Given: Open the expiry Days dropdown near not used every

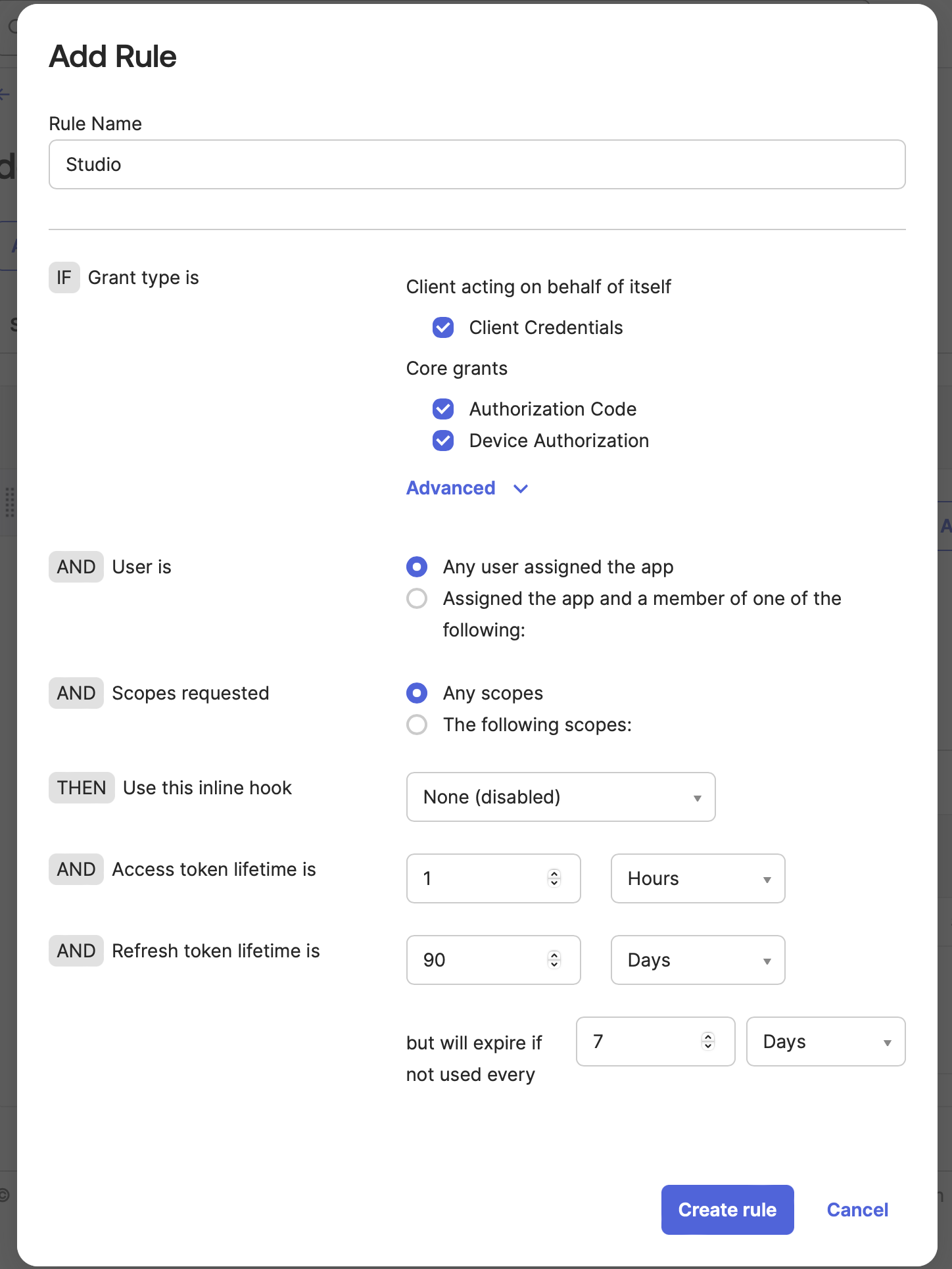Looking at the screenshot, I should coord(825,1042).
